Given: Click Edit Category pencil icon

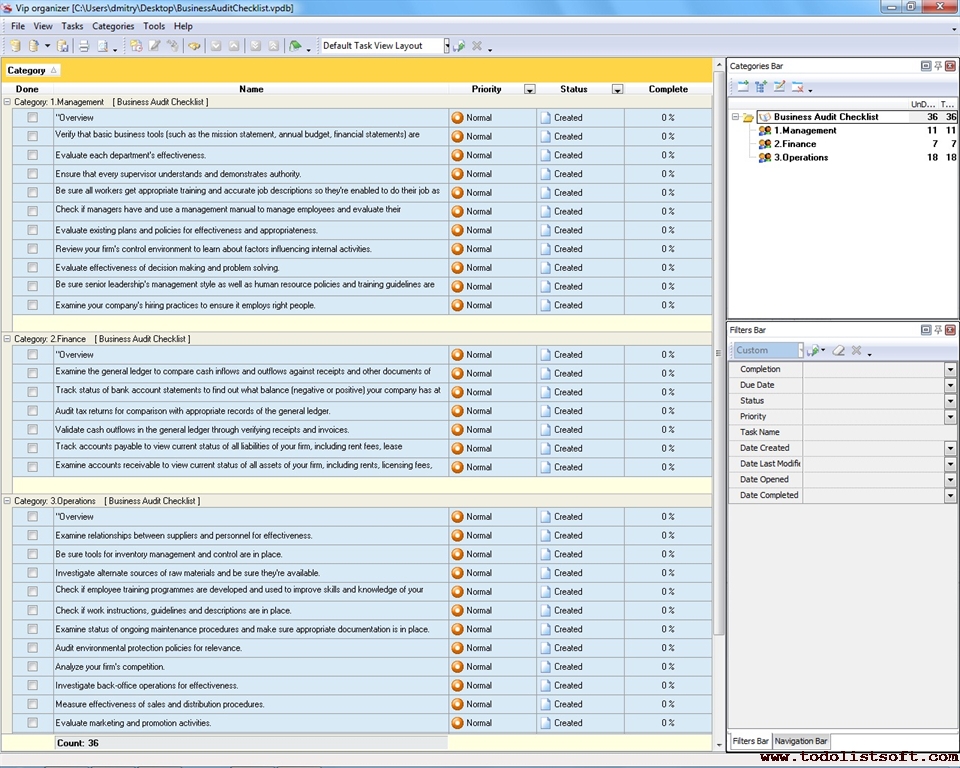Looking at the screenshot, I should pyautogui.click(x=780, y=87).
